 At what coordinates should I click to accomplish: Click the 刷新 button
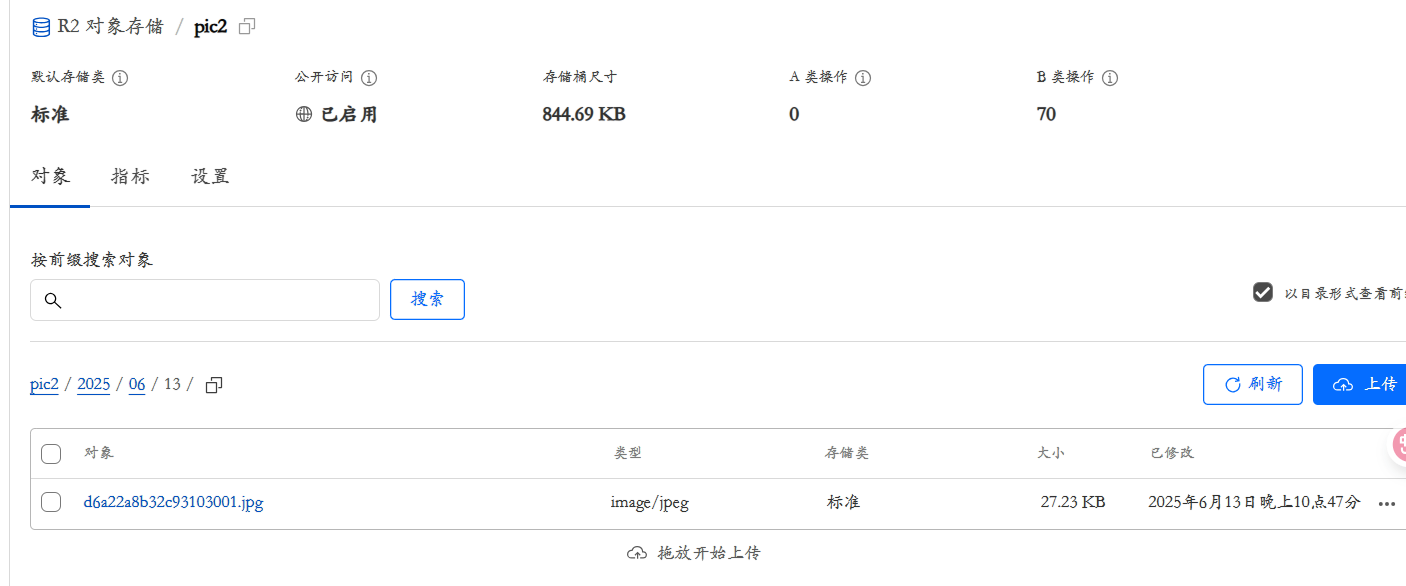tap(1253, 385)
